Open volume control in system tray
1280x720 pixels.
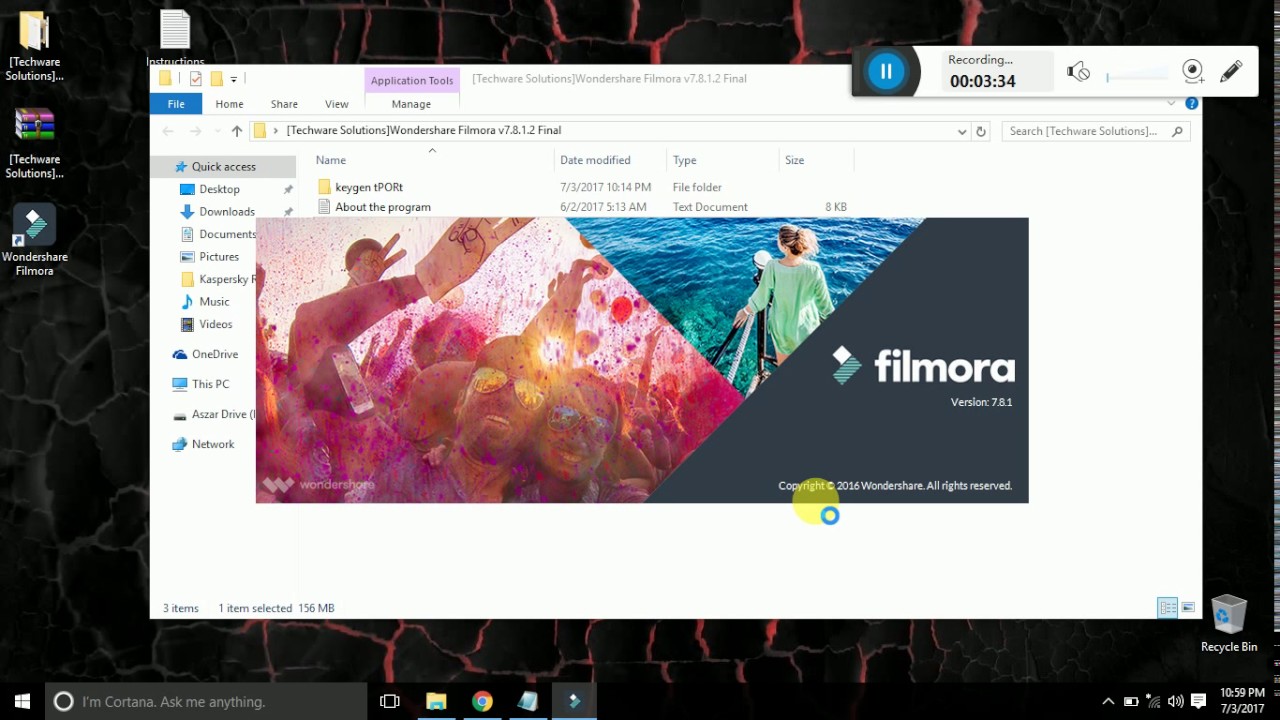[x=1176, y=702]
